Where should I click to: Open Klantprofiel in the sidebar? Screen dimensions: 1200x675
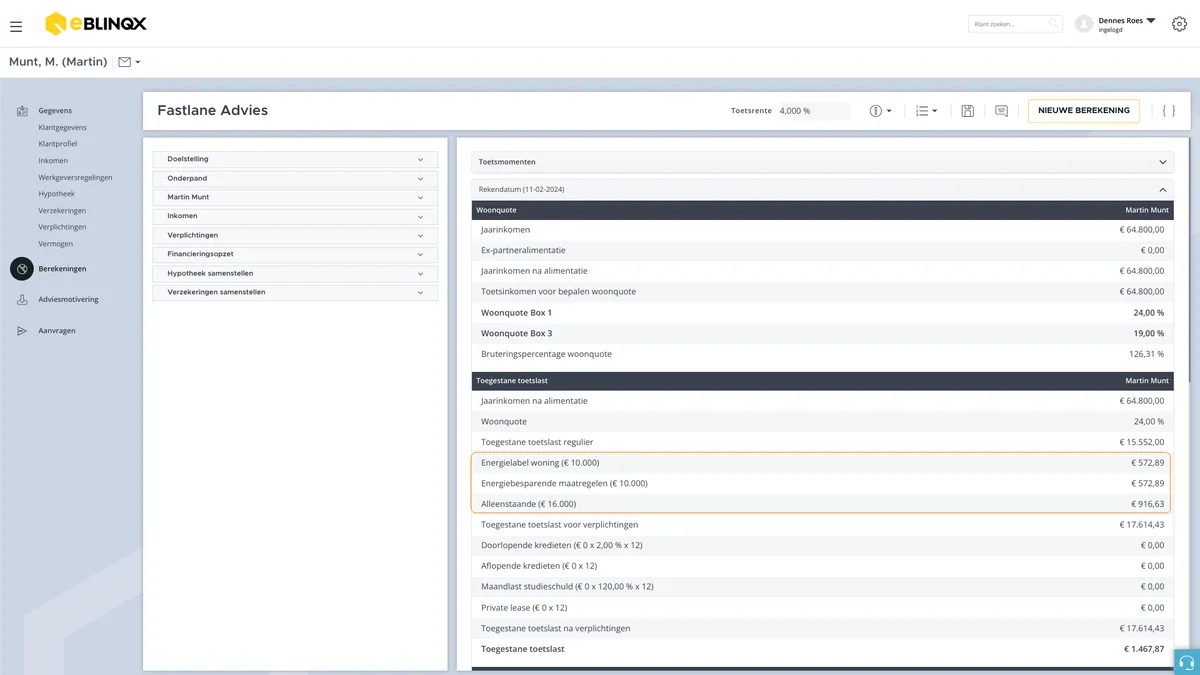pos(58,144)
